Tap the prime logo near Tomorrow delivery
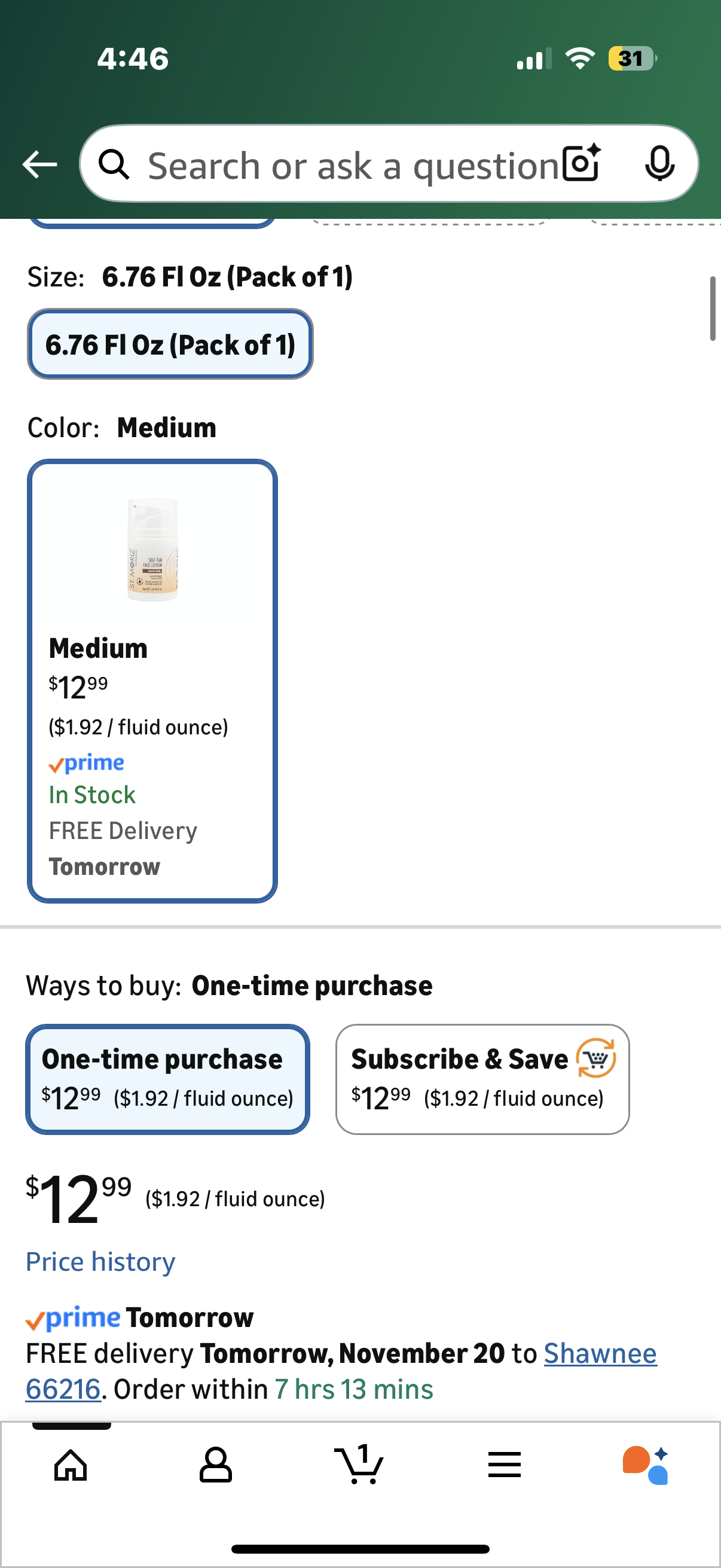Viewport: 721px width, 1568px height. pyautogui.click(x=74, y=1318)
